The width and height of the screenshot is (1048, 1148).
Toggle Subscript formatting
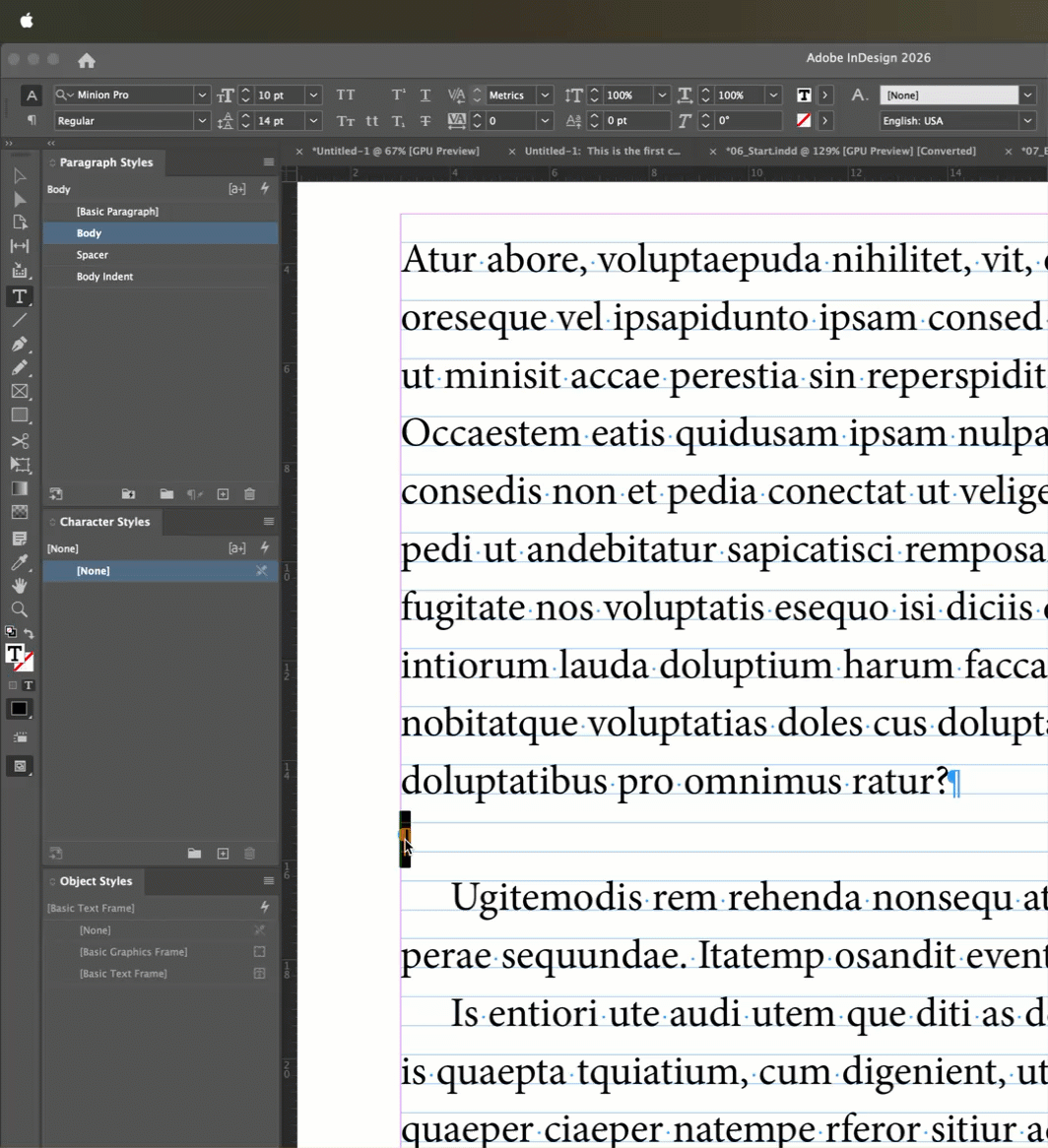pos(398,121)
